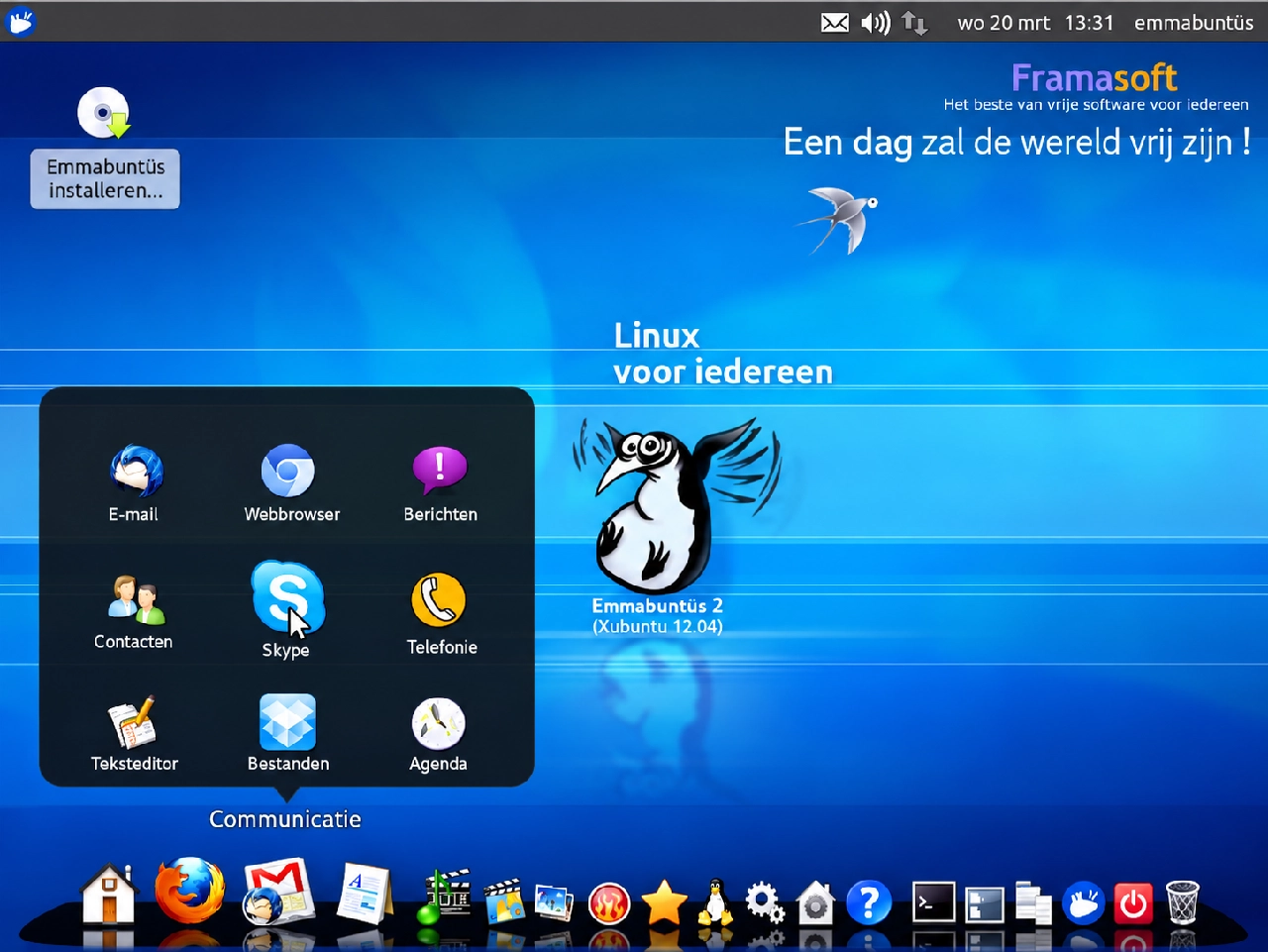Click the Emmabuntüs installeren desktop CD icon
The width and height of the screenshot is (1268, 952).
click(104, 113)
